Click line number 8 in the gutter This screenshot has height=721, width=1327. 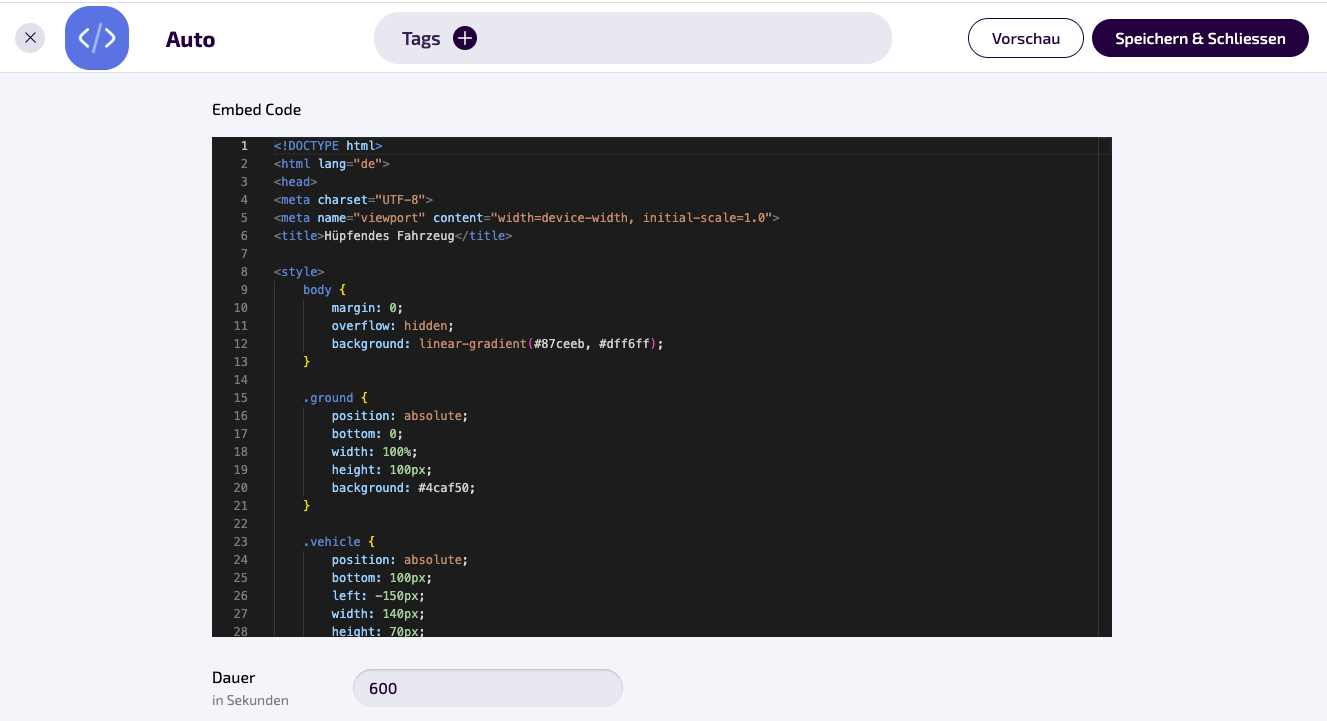(244, 272)
